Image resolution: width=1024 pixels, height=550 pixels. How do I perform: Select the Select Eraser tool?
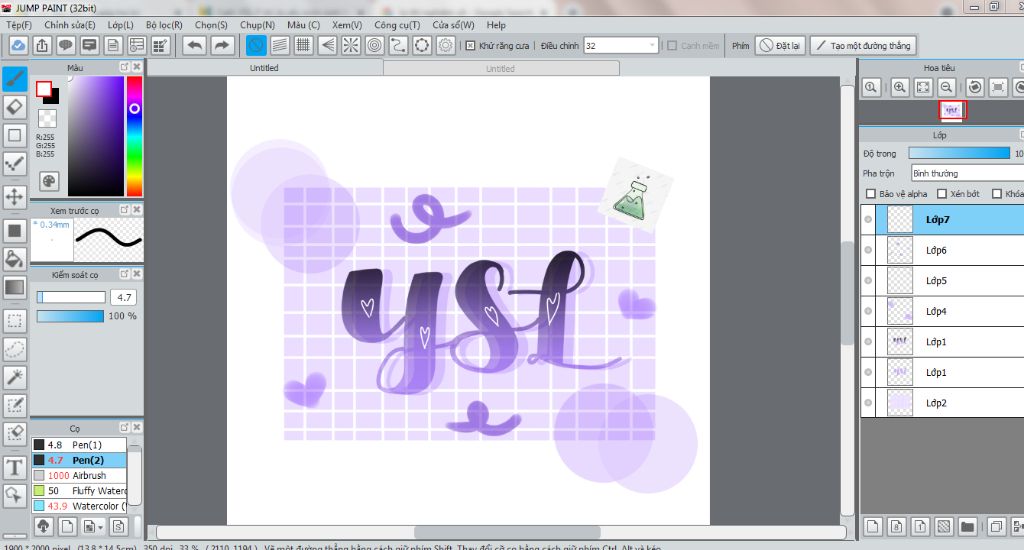pos(14,433)
